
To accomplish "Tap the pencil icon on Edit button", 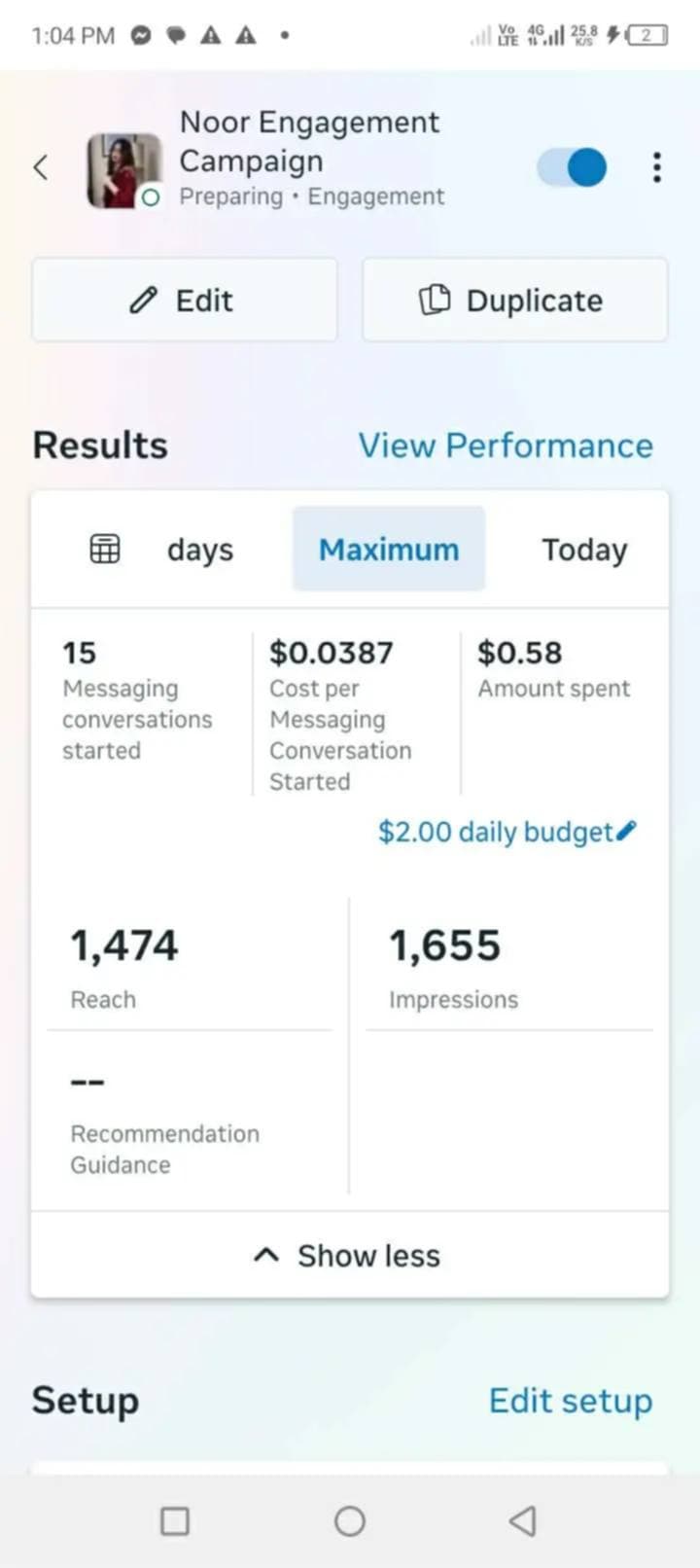I will point(143,300).
